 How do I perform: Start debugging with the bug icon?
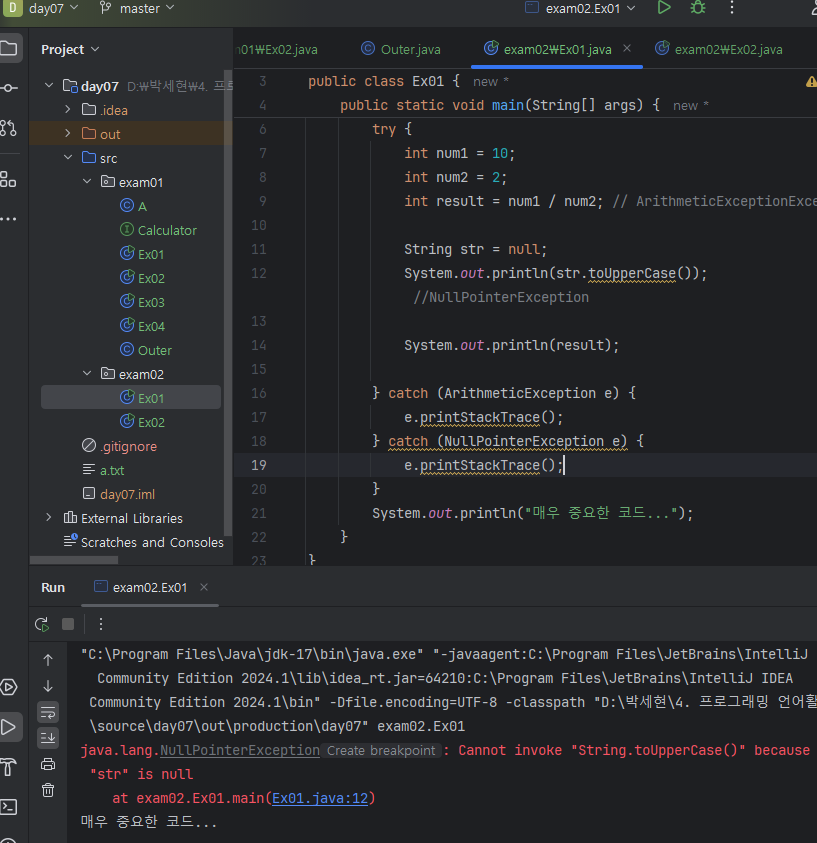698,8
